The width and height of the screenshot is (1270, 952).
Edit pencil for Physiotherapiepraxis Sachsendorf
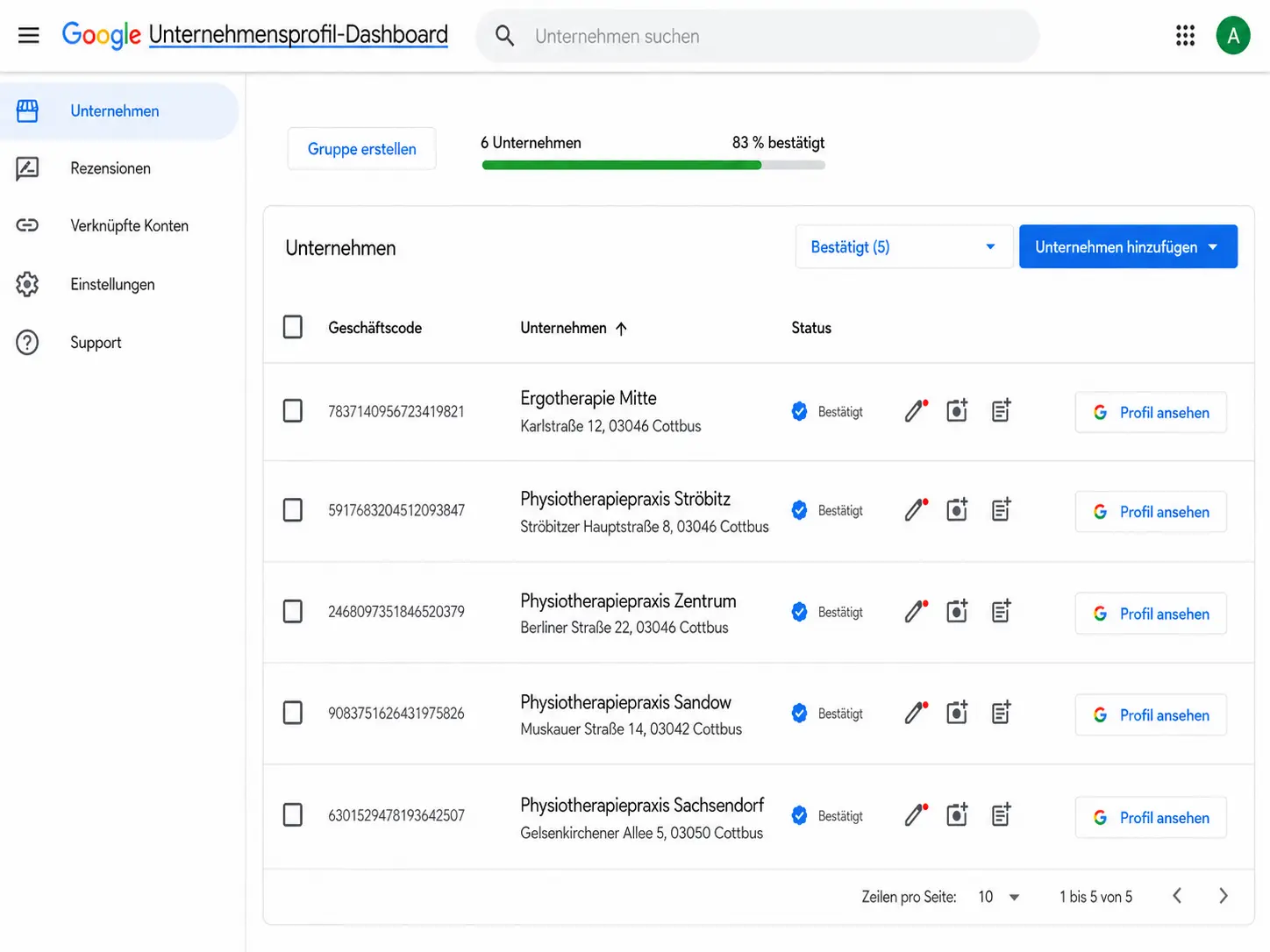pyautogui.click(x=916, y=815)
